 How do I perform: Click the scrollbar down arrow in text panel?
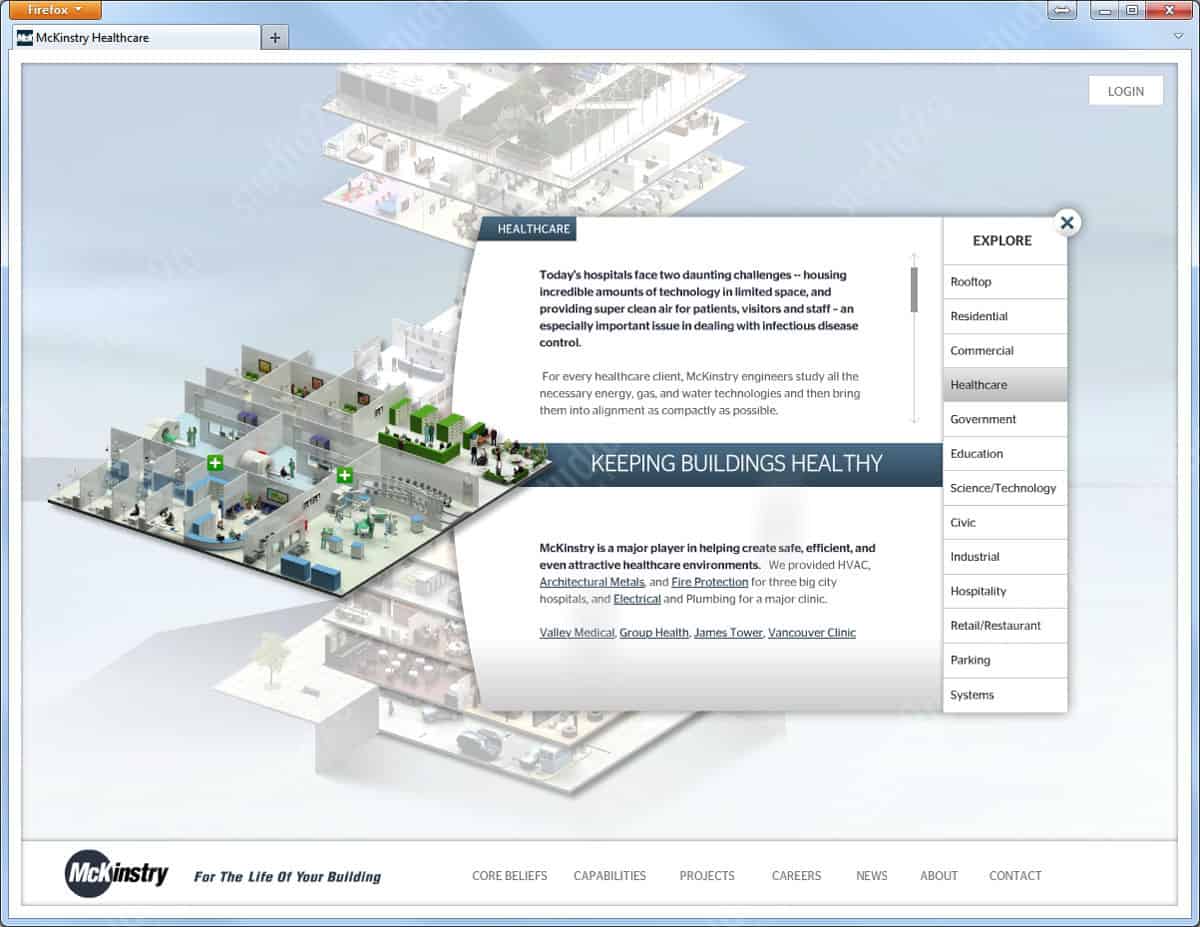tap(914, 418)
